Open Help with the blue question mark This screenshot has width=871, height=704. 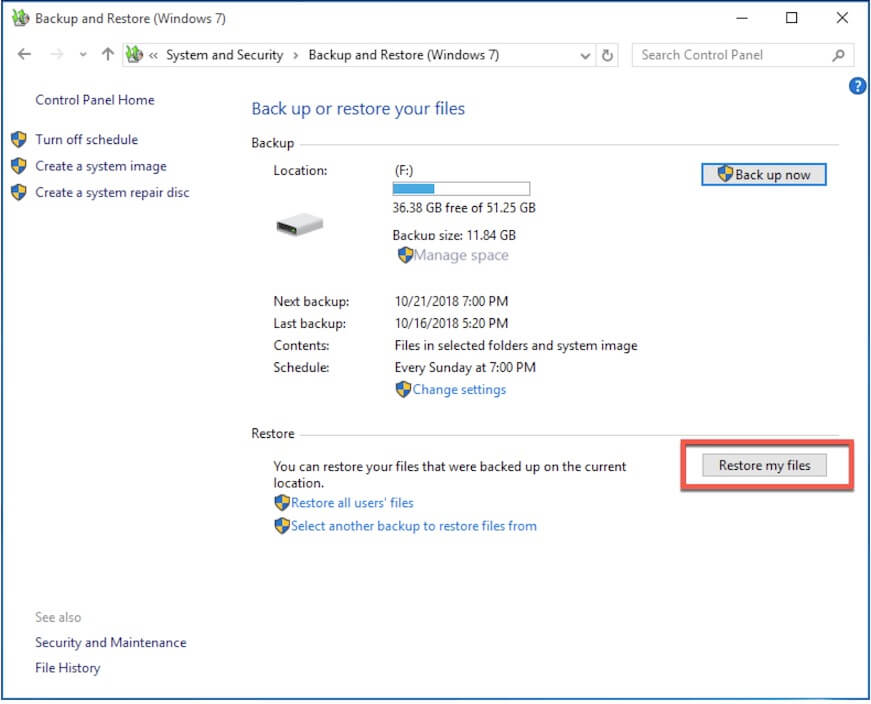tap(857, 86)
